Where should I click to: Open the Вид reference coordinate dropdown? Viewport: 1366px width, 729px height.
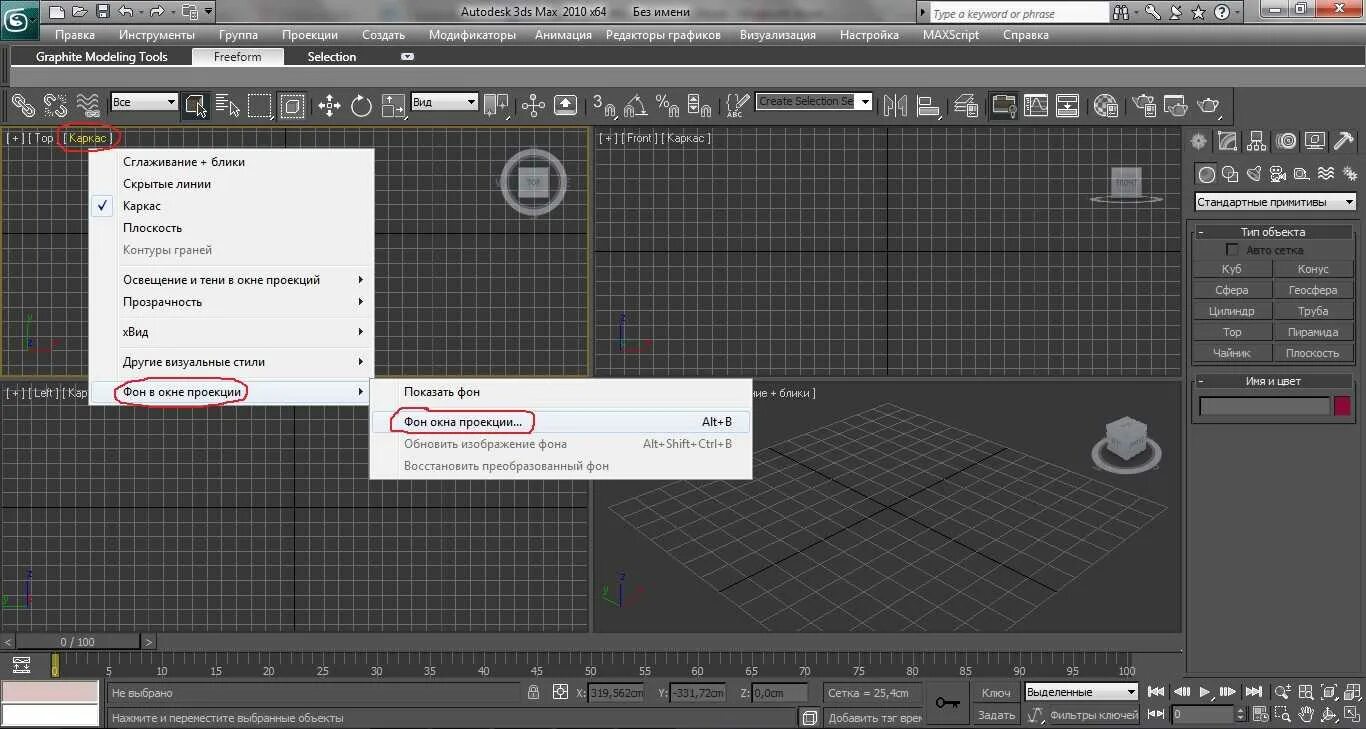445,102
